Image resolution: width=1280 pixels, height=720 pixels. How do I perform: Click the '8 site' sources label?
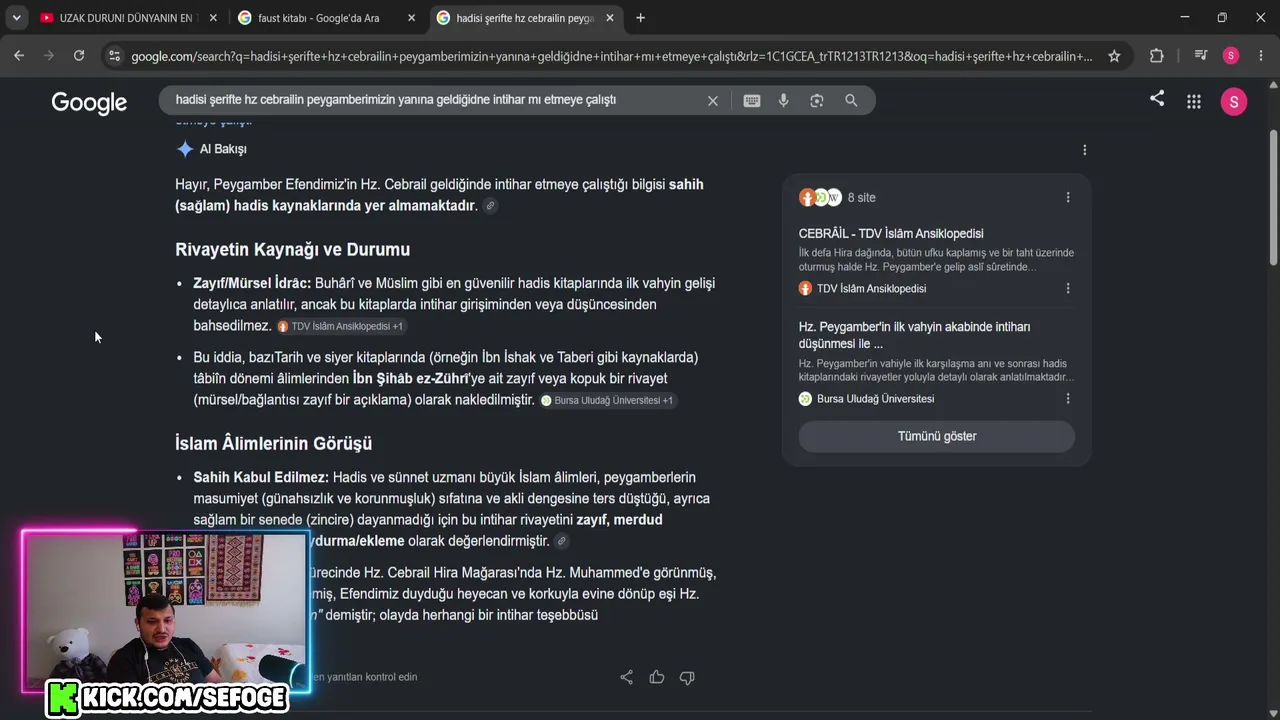point(861,198)
